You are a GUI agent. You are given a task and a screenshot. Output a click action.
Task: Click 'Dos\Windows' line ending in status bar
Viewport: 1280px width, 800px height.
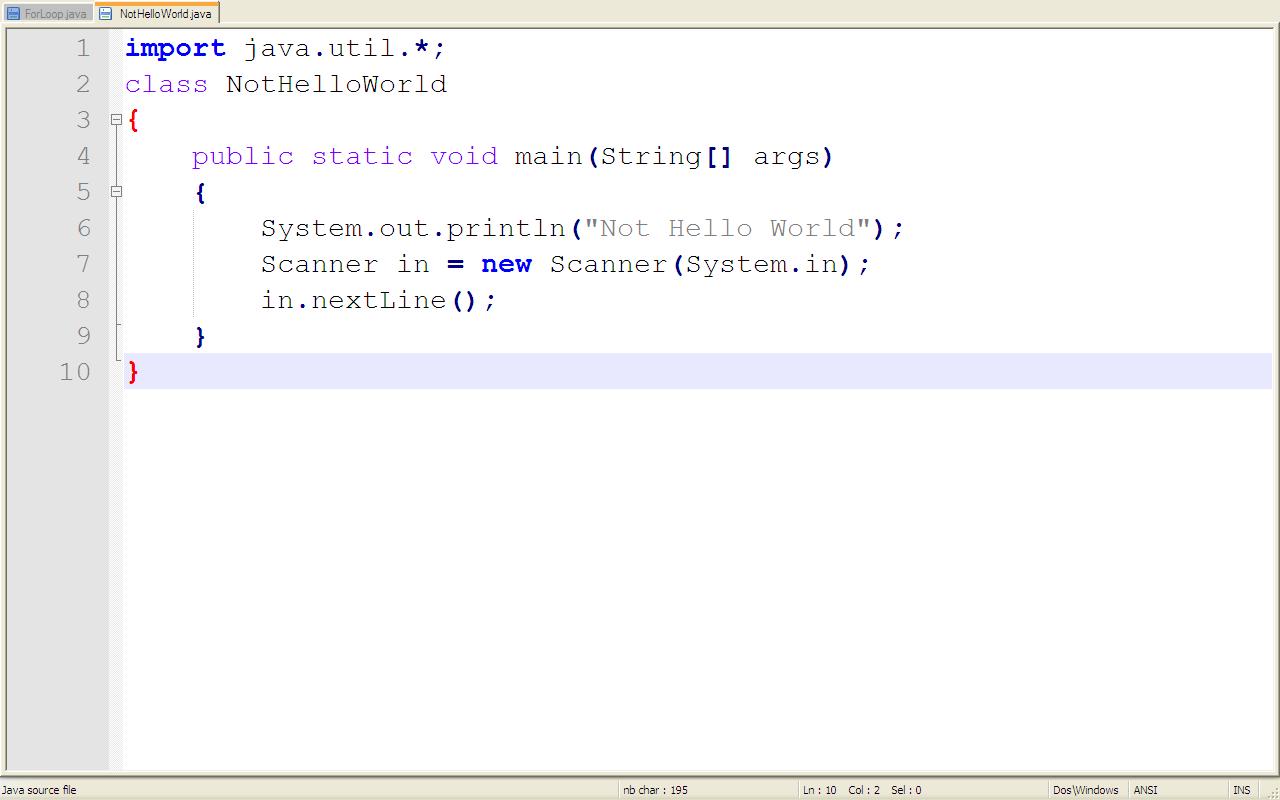tap(1085, 790)
